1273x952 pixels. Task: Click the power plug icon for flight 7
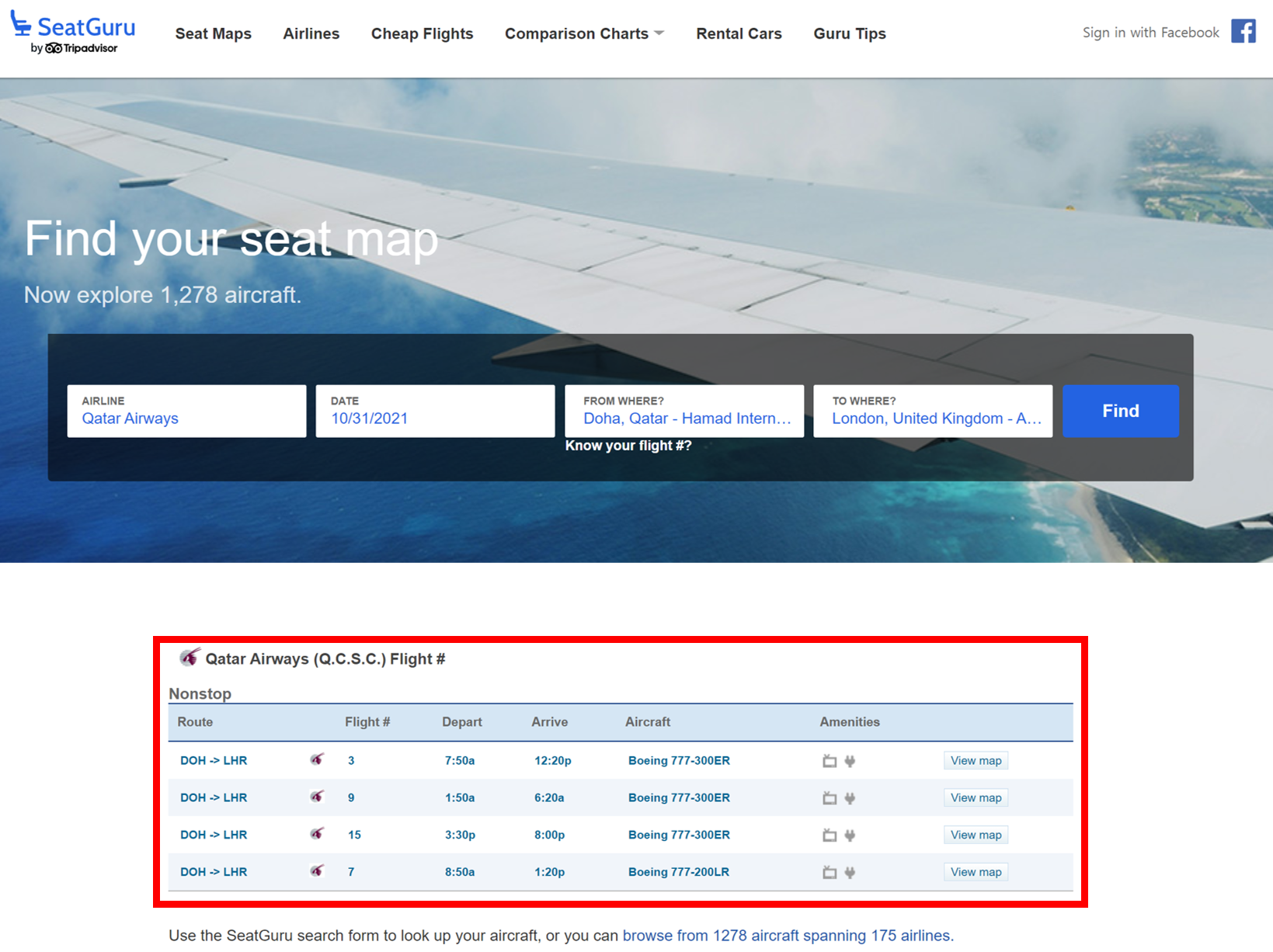[x=850, y=873]
